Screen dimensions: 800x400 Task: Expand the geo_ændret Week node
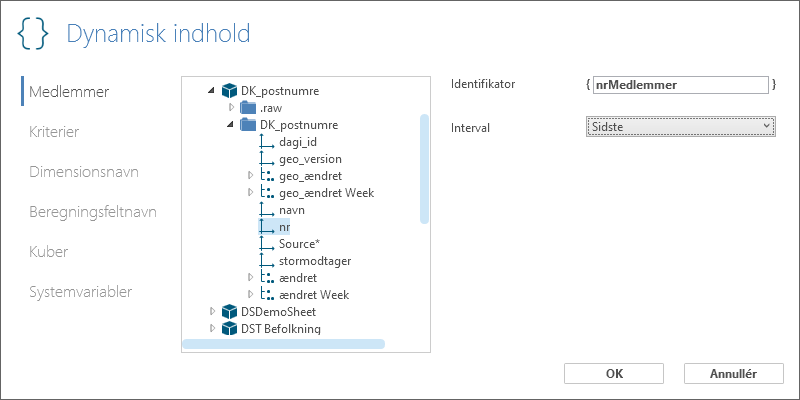point(250,192)
